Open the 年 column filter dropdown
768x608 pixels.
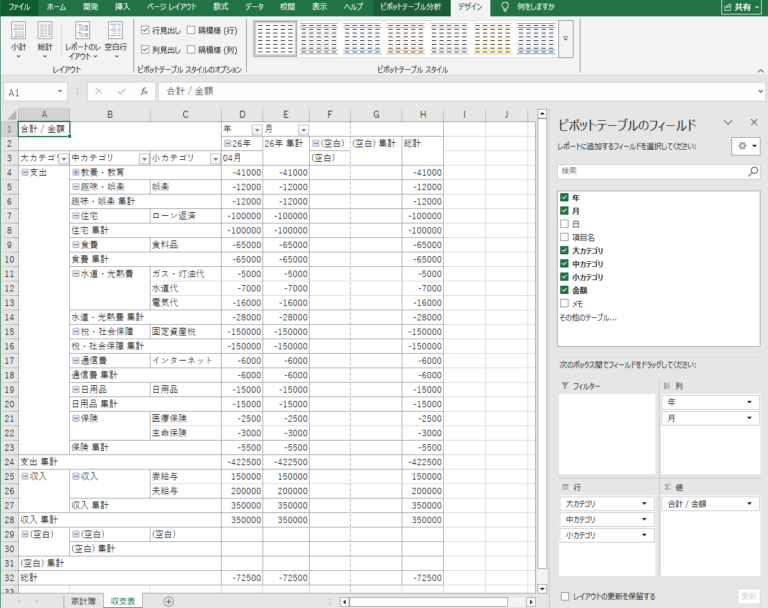point(257,130)
